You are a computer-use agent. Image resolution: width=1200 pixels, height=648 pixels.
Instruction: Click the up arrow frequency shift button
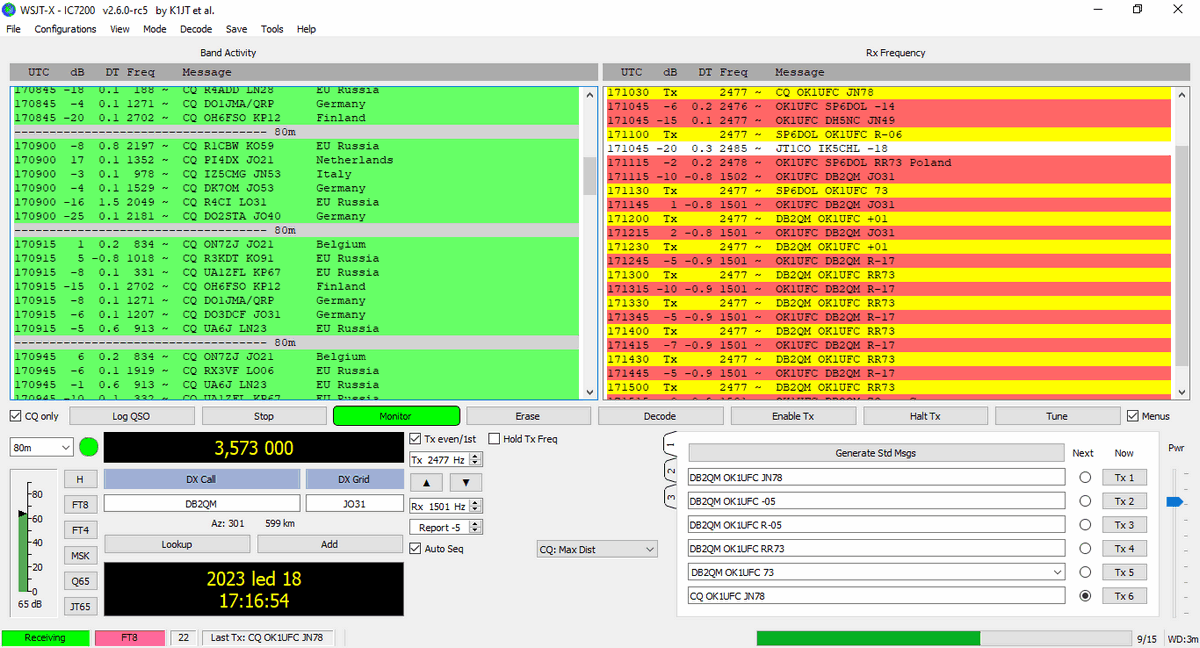pos(426,482)
